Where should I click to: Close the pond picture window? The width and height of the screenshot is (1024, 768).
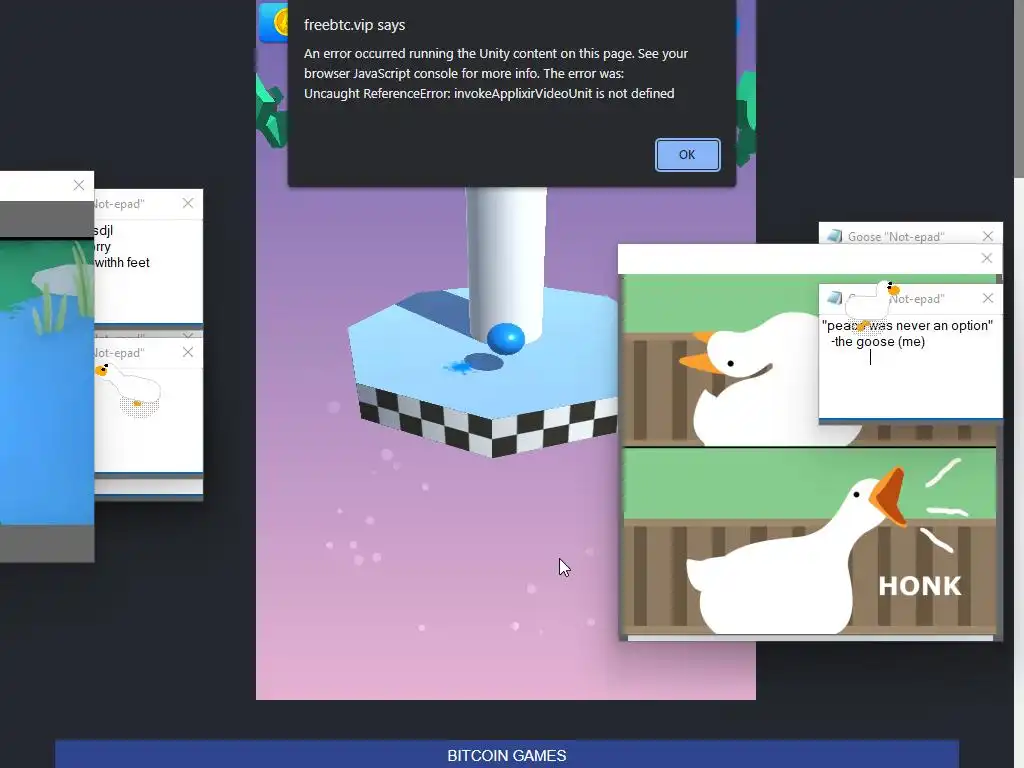[79, 185]
